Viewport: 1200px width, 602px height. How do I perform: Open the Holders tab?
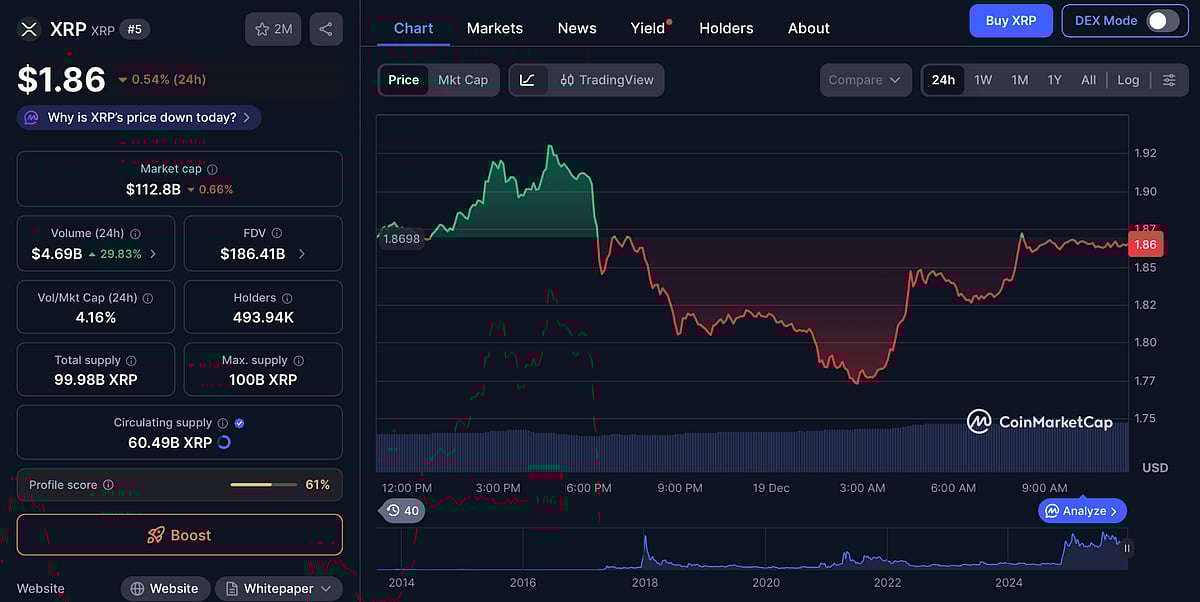[726, 28]
